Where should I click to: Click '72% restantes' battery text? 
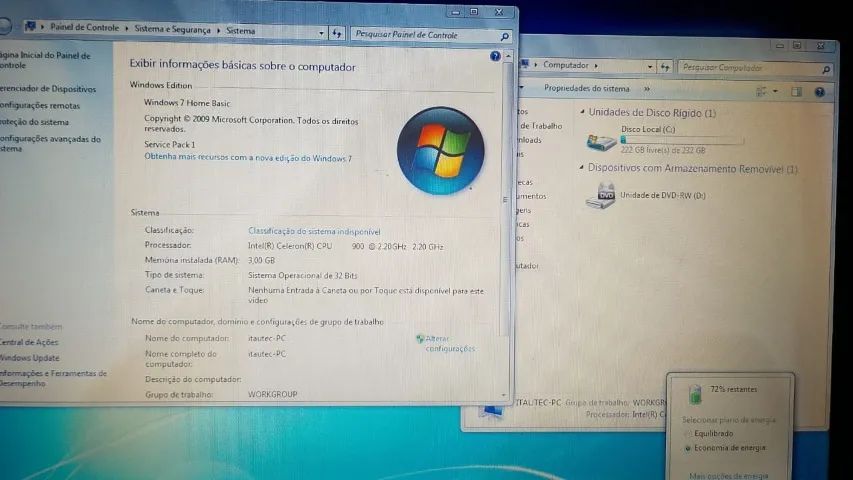pos(733,389)
